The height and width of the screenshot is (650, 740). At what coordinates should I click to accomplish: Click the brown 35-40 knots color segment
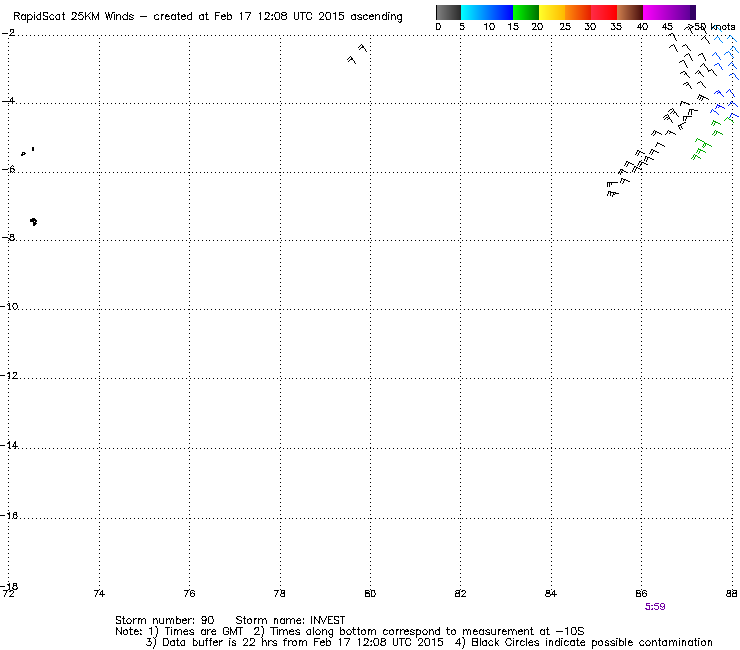[630, 12]
